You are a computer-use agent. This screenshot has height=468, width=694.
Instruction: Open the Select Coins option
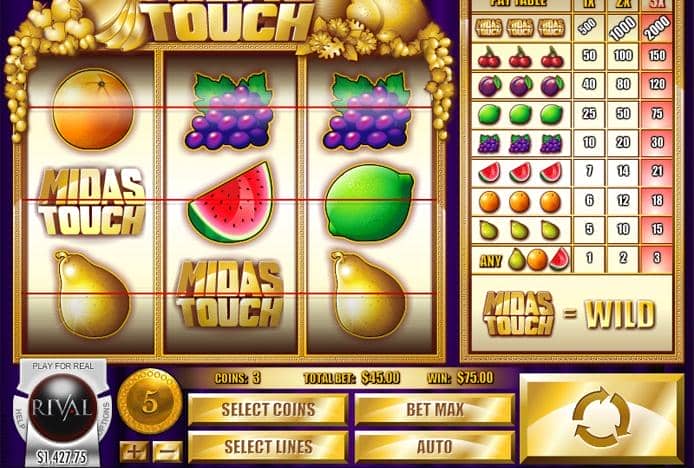268,410
